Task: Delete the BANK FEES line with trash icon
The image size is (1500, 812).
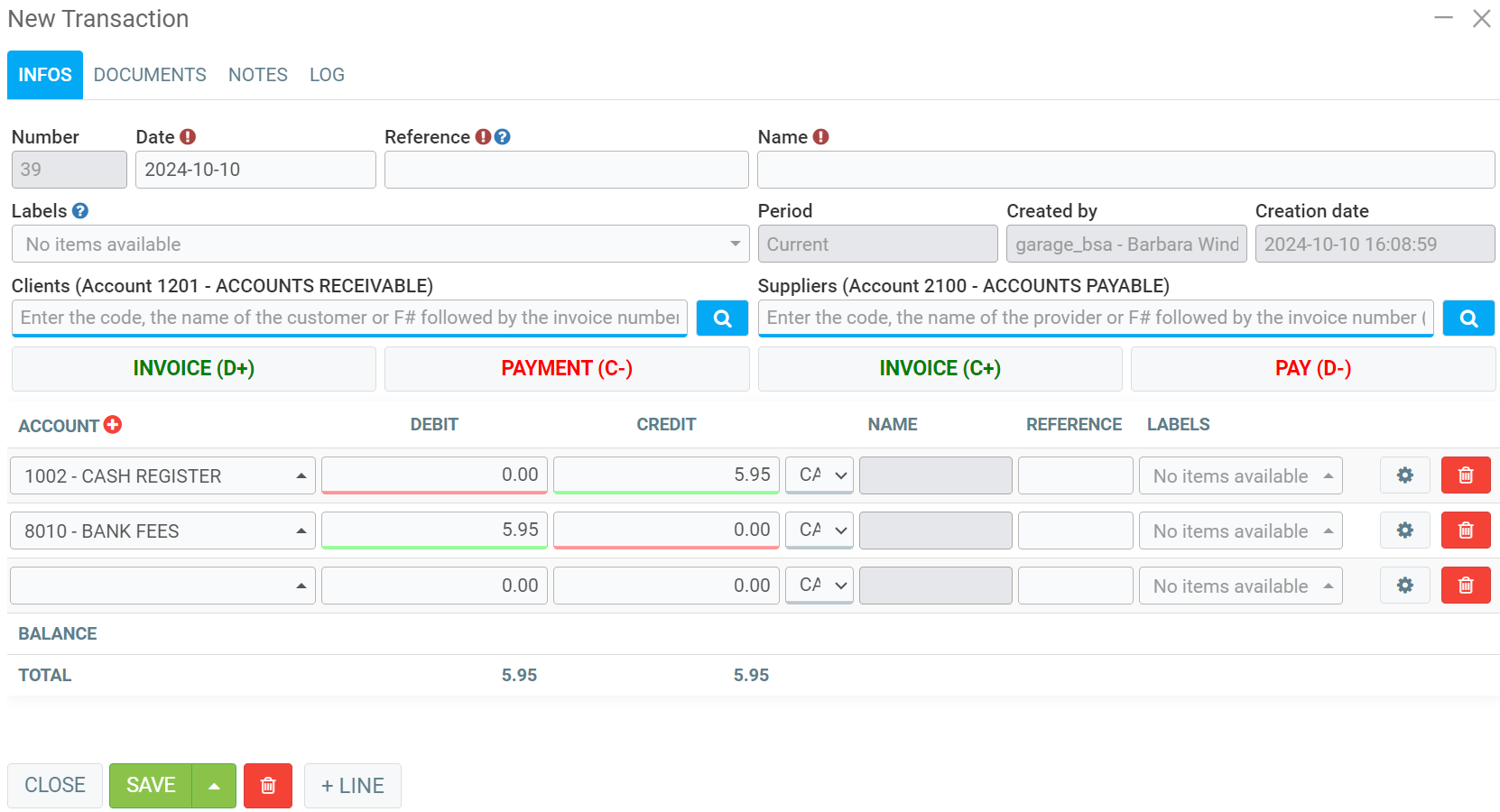Action: (1465, 531)
